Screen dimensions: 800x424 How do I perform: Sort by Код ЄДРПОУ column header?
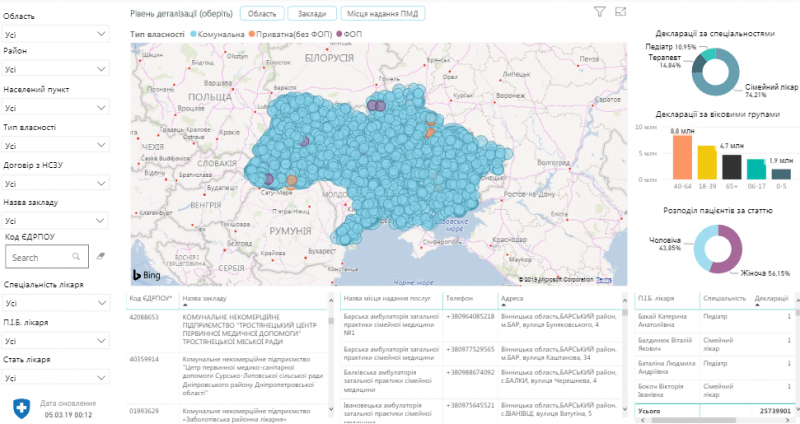tap(151, 298)
